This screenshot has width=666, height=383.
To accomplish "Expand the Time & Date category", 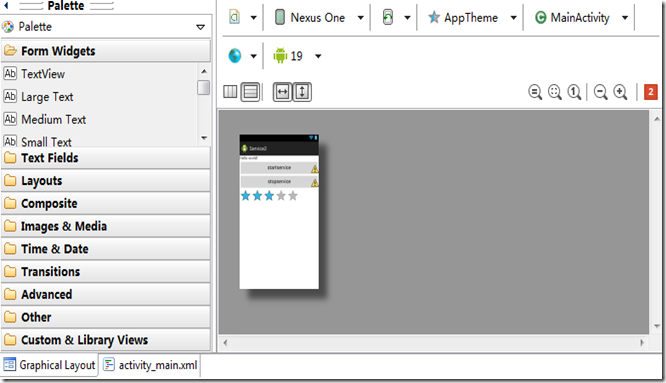I will tap(106, 249).
